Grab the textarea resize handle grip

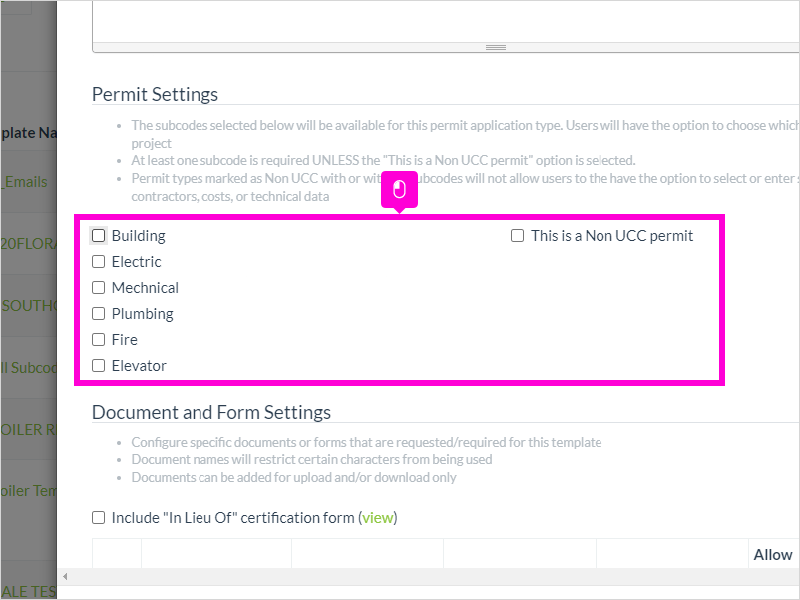496,47
